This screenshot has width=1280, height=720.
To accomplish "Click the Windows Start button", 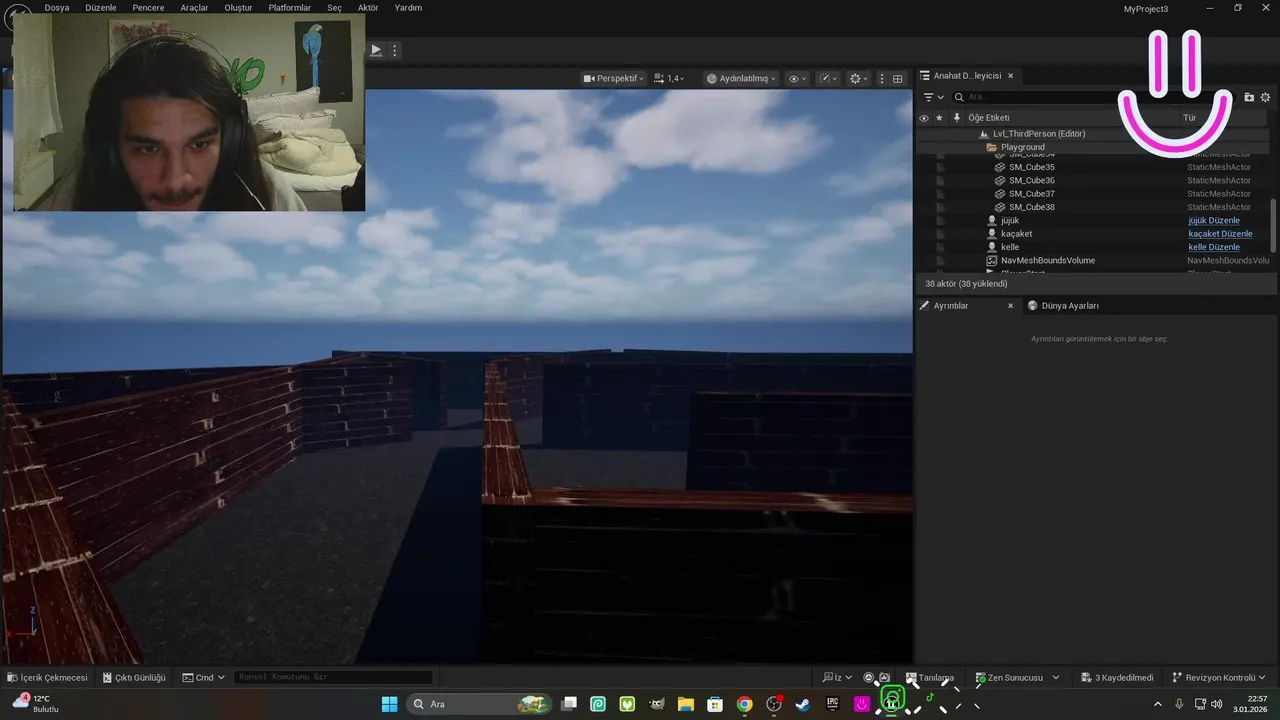I will point(389,704).
